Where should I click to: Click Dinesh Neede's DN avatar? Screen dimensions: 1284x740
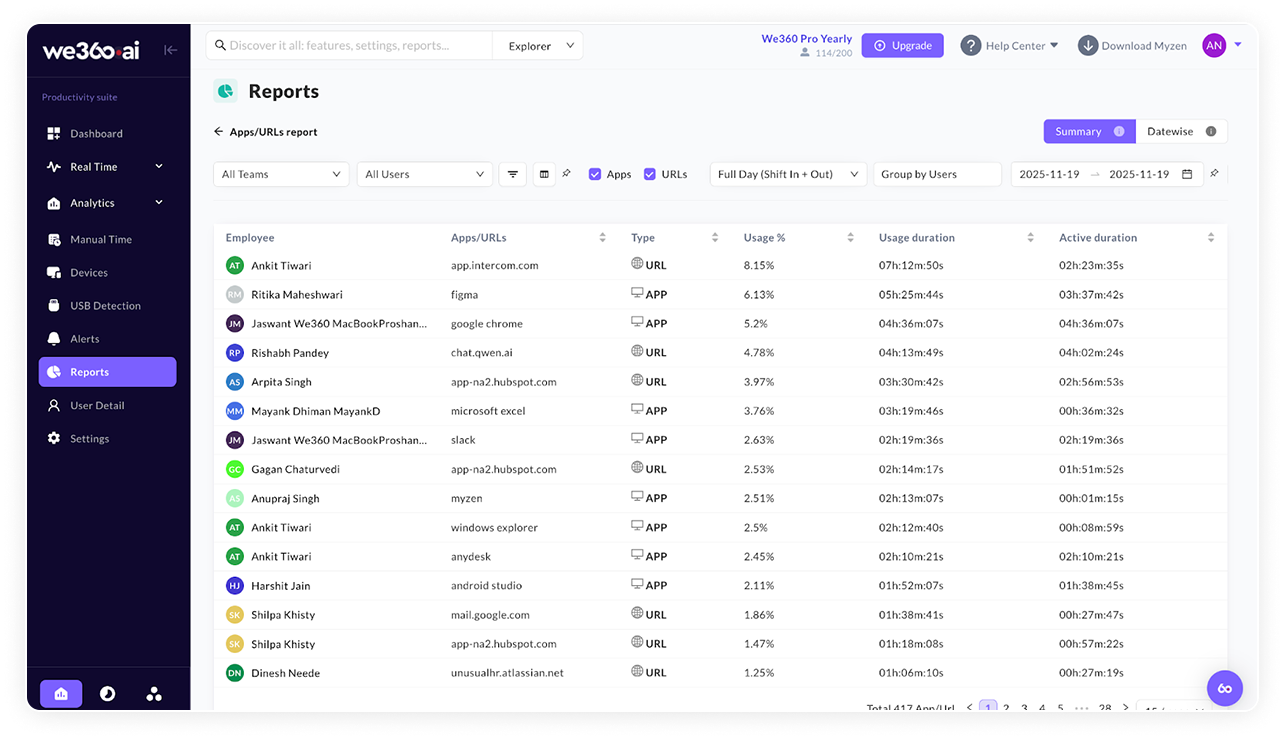[x=235, y=673]
